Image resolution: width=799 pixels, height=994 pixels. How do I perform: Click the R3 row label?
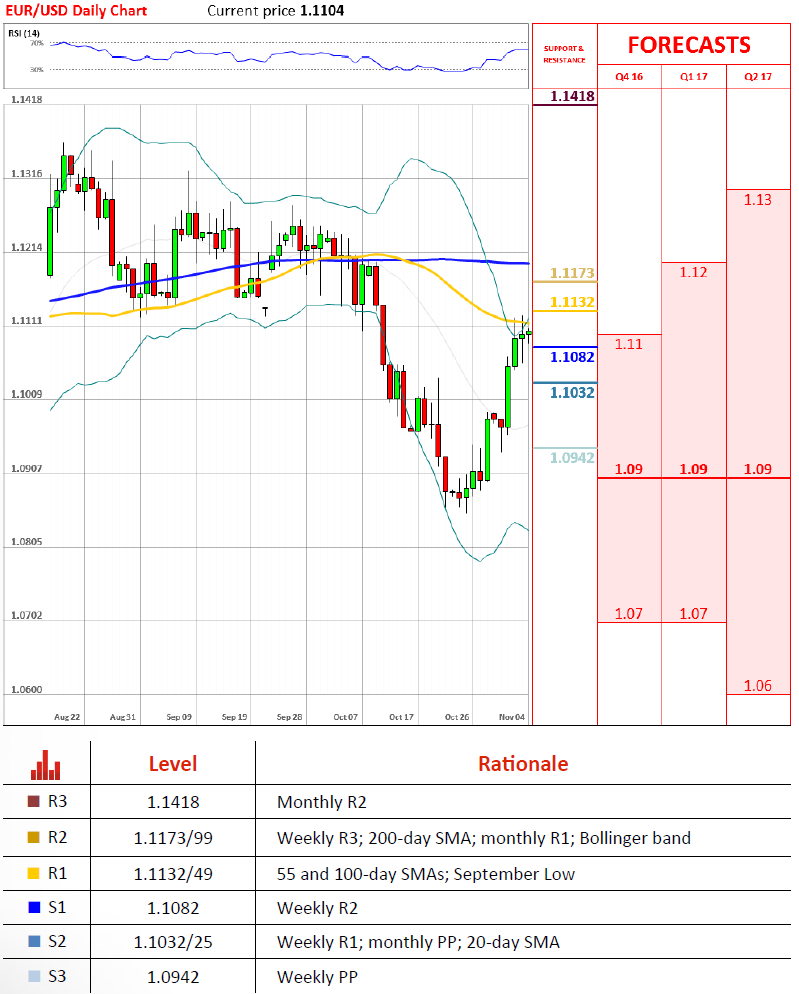pyautogui.click(x=57, y=801)
